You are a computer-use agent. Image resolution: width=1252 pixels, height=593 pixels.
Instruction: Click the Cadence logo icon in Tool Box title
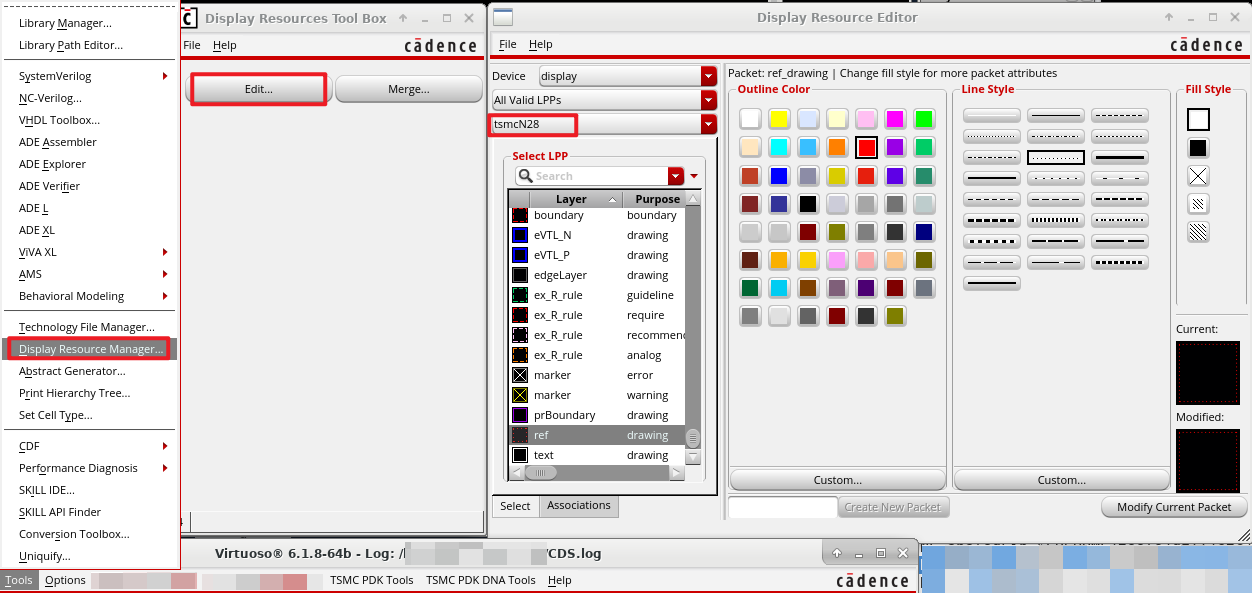[189, 18]
